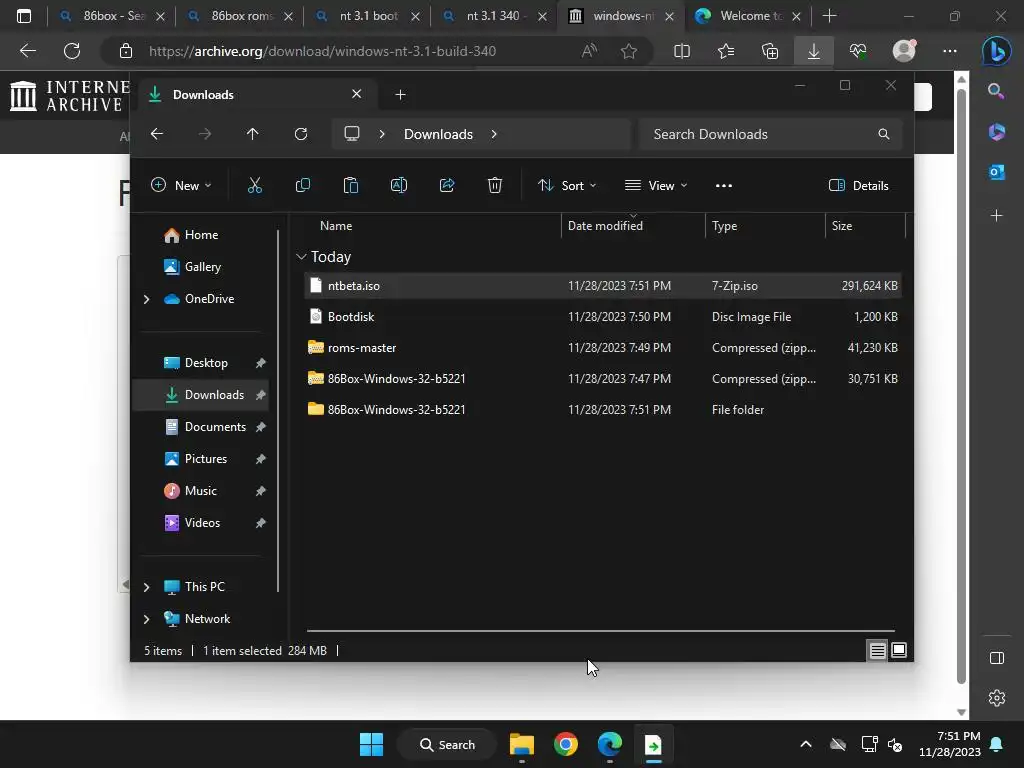Viewport: 1024px width, 768px height.
Task: Toggle the Details pane
Action: [858, 185]
